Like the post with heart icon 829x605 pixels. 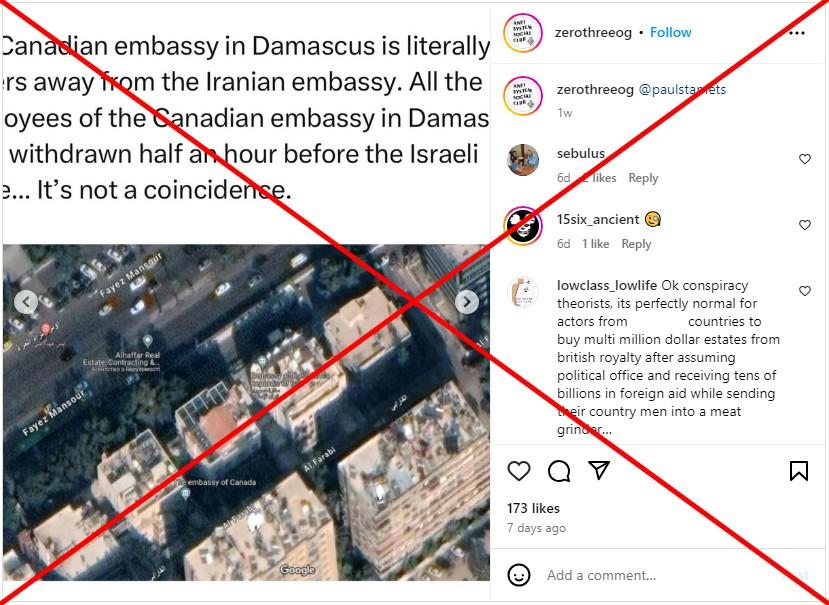(519, 471)
